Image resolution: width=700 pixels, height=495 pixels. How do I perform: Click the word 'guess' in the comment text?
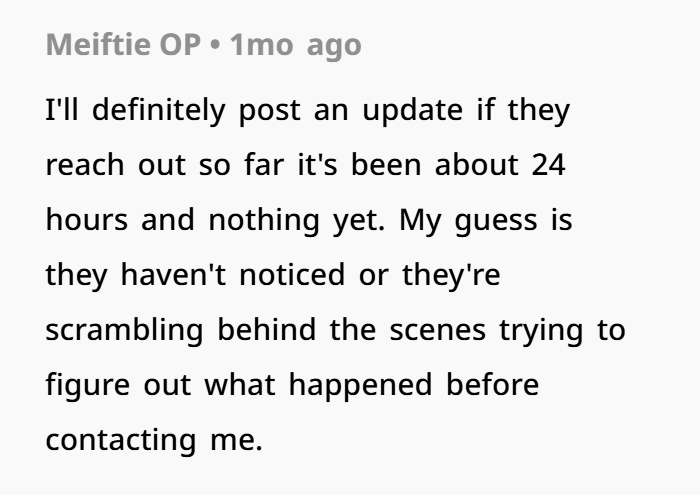496,221
